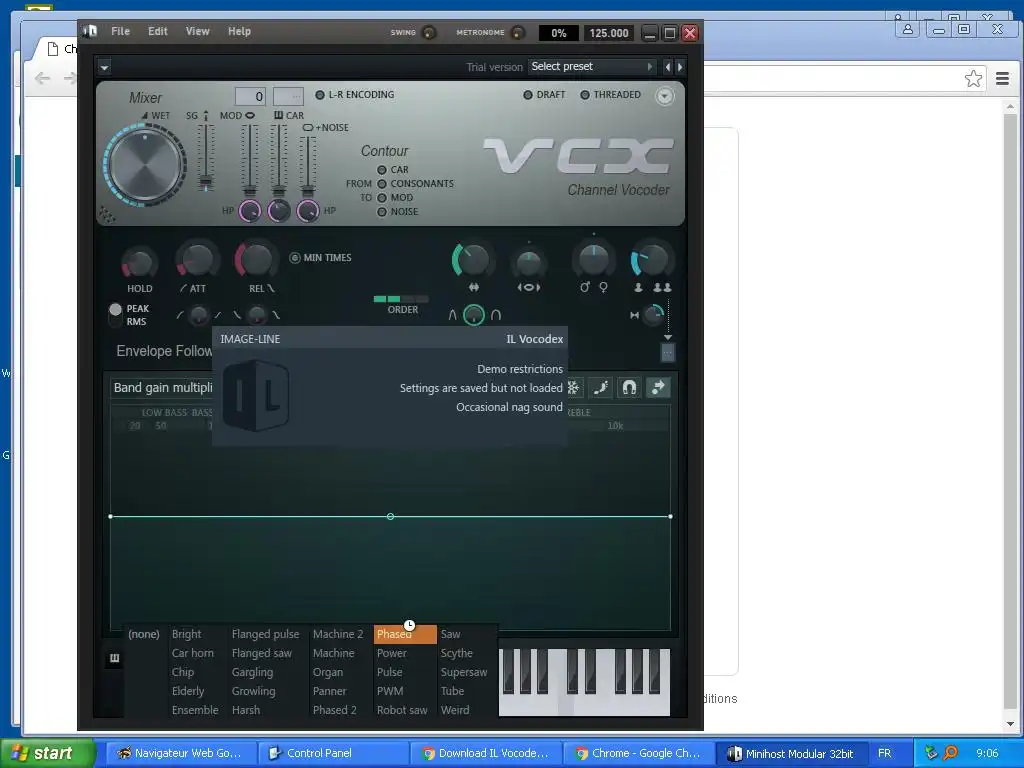Open the round options arrow near THREADED

(x=664, y=96)
